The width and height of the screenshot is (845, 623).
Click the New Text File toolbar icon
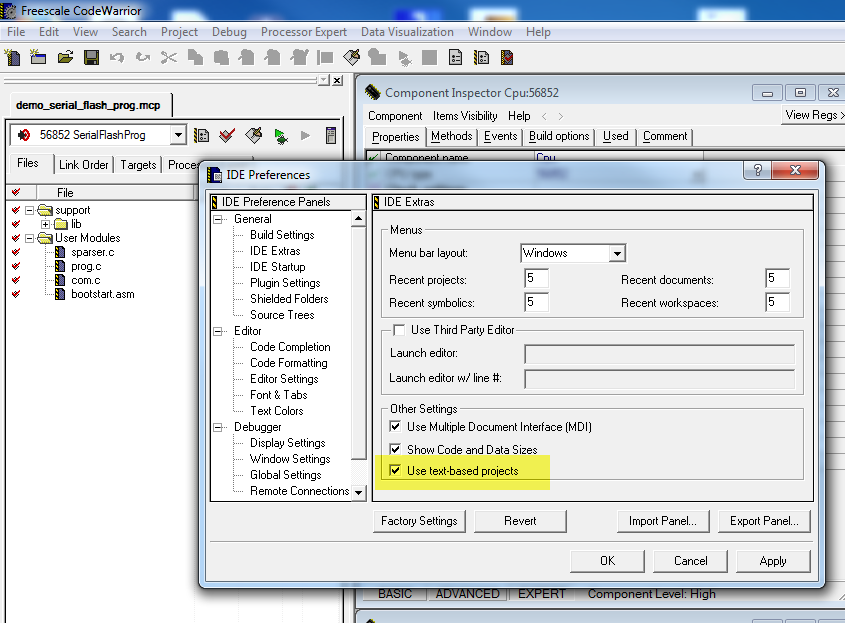coord(12,57)
